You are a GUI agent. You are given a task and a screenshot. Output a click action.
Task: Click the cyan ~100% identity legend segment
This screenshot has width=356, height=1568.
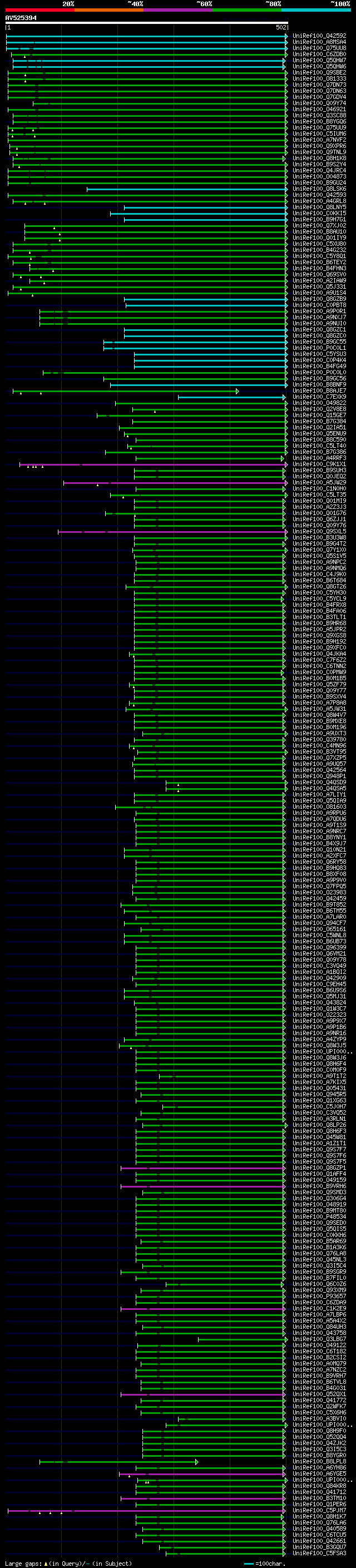tap(316, 10)
